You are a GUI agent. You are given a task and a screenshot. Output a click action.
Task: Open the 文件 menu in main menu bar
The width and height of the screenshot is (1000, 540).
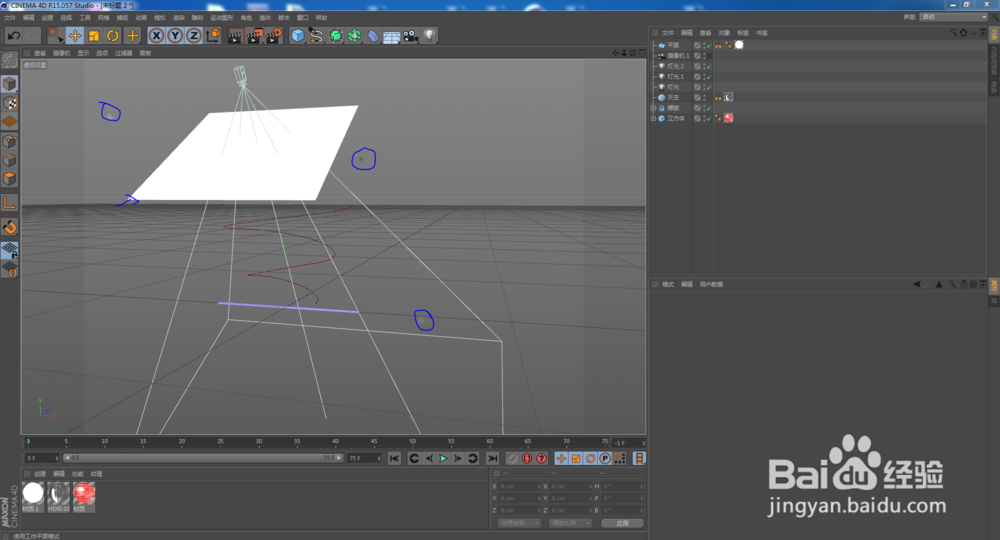click(10, 18)
